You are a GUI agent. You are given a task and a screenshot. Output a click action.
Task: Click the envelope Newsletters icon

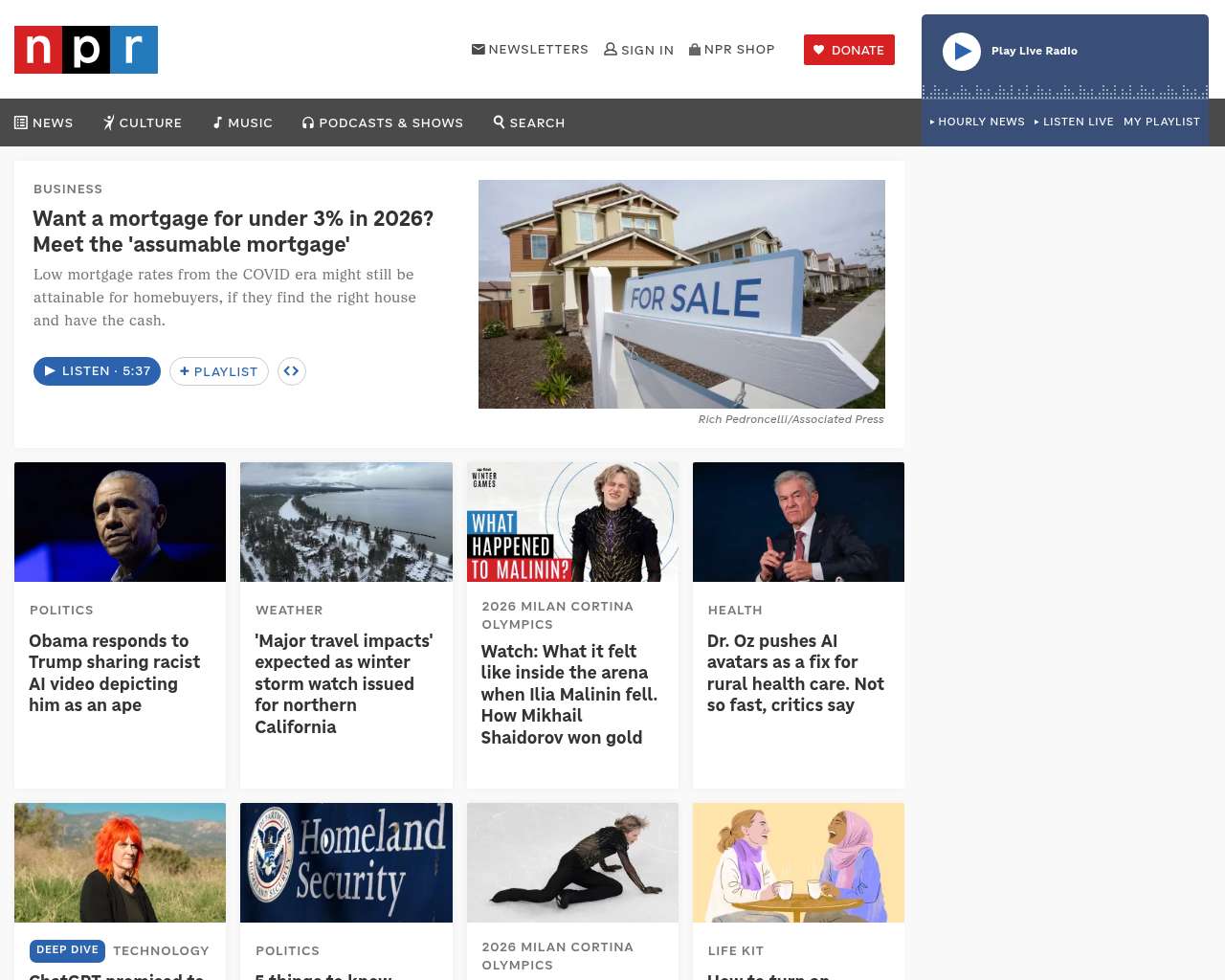click(x=479, y=49)
